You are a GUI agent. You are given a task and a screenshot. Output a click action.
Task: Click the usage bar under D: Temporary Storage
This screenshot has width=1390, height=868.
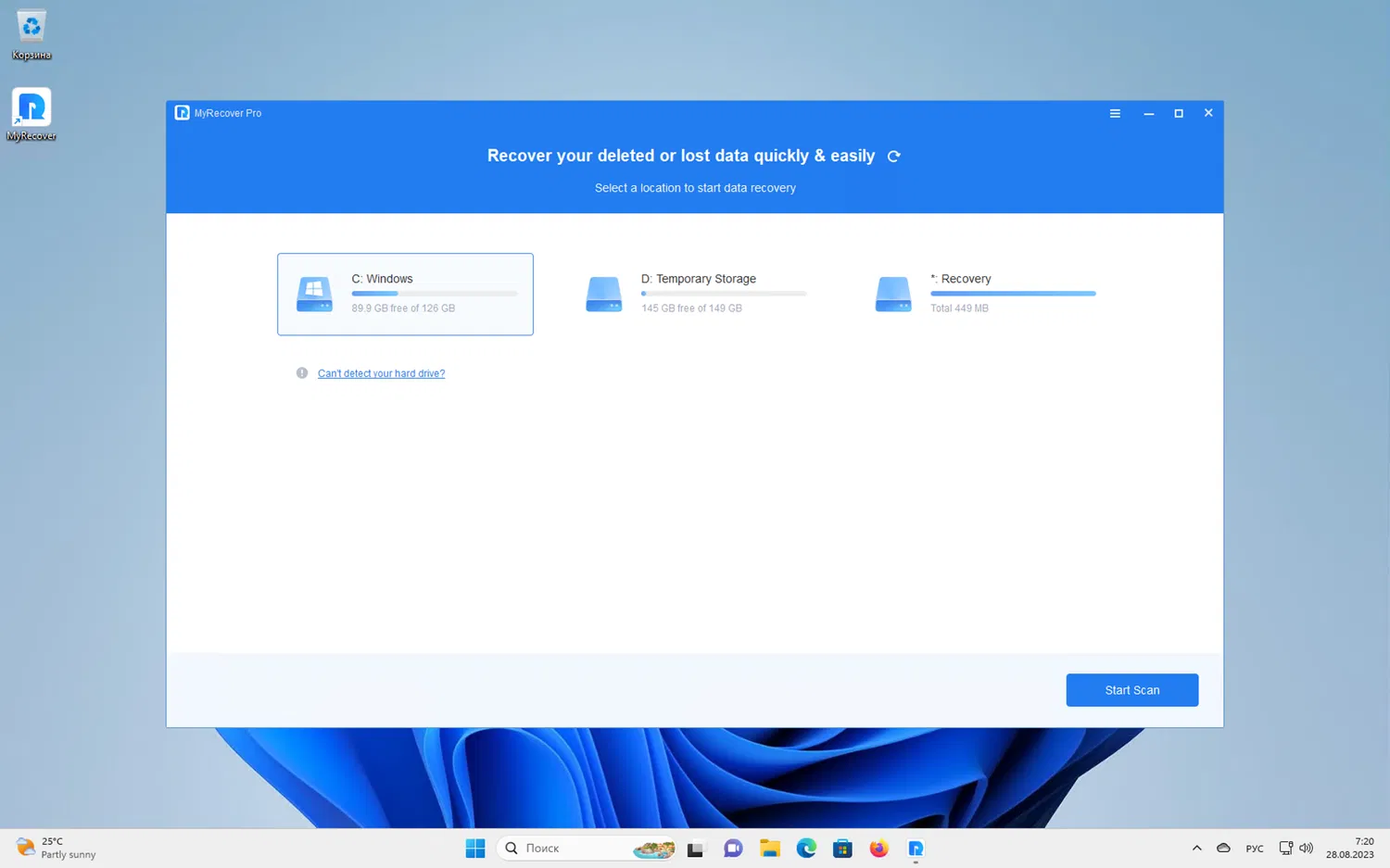click(723, 293)
